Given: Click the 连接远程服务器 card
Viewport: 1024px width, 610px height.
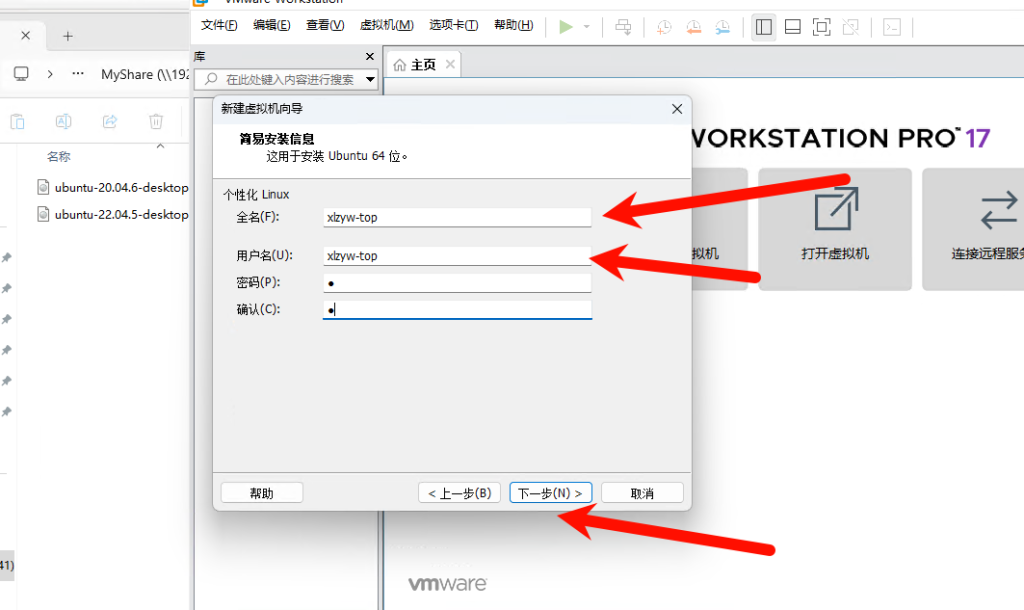Looking at the screenshot, I should click(x=973, y=229).
